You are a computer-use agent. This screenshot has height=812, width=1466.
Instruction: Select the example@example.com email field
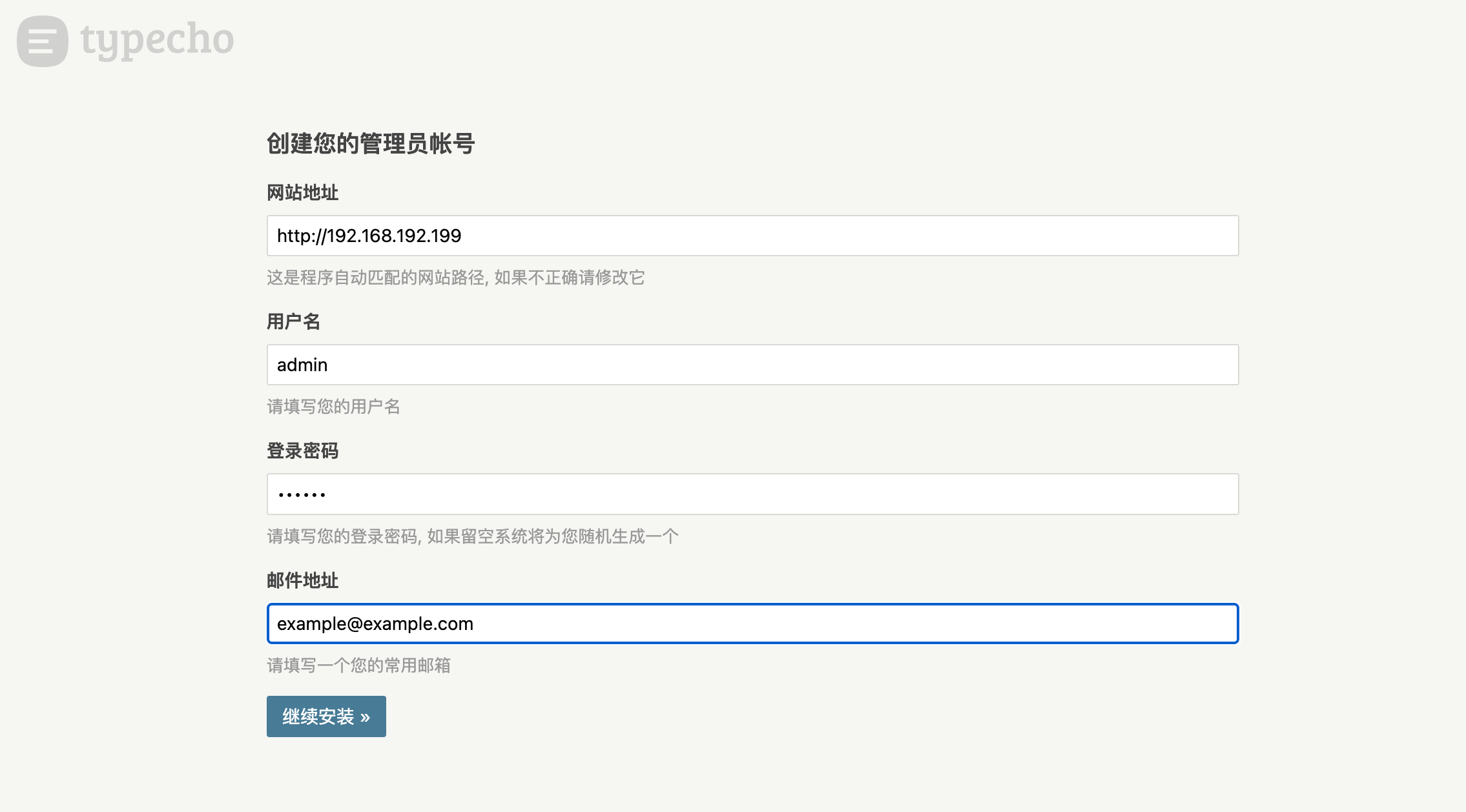click(752, 624)
